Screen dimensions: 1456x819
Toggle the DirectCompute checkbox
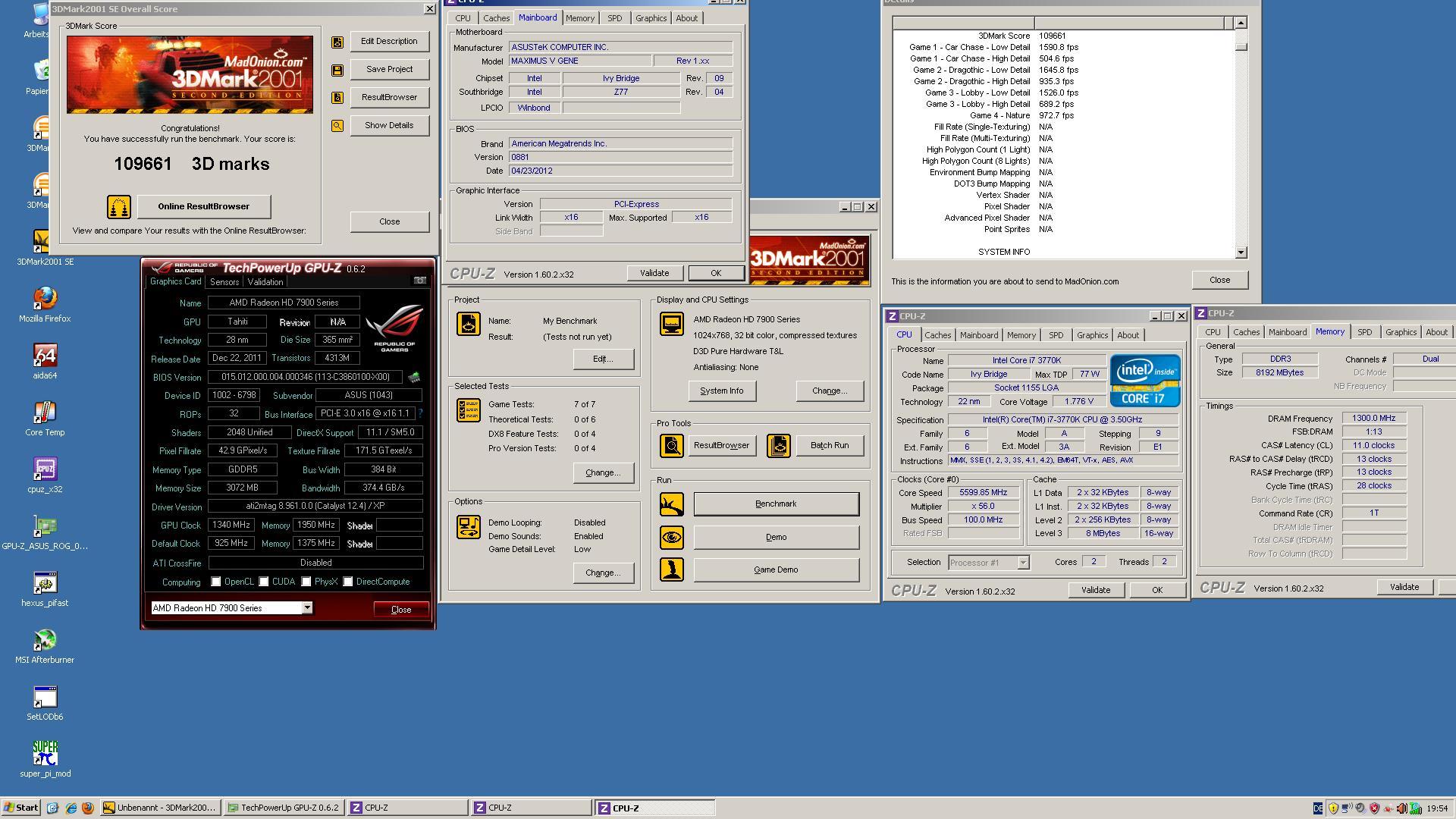348,582
